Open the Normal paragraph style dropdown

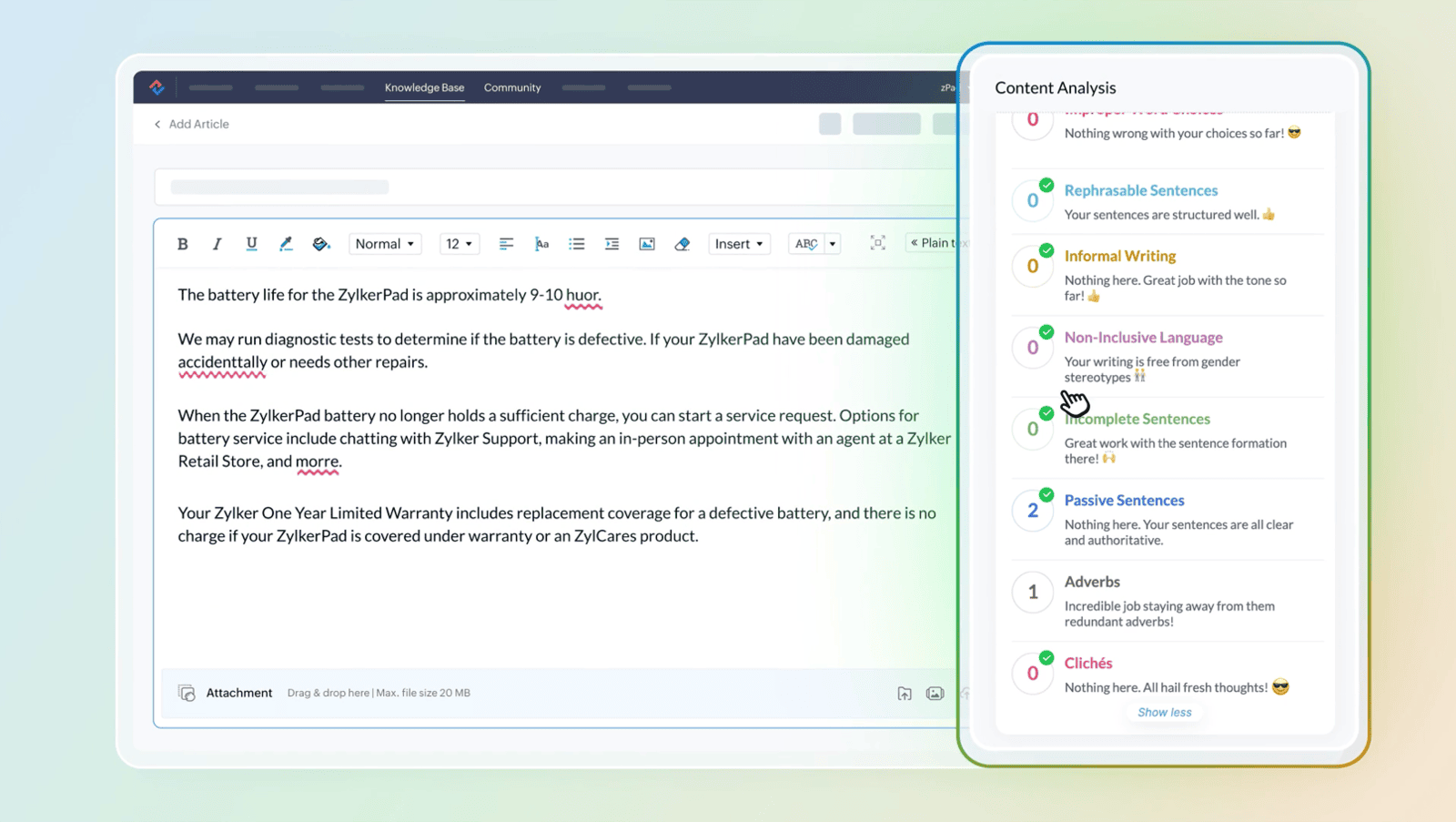tap(384, 244)
